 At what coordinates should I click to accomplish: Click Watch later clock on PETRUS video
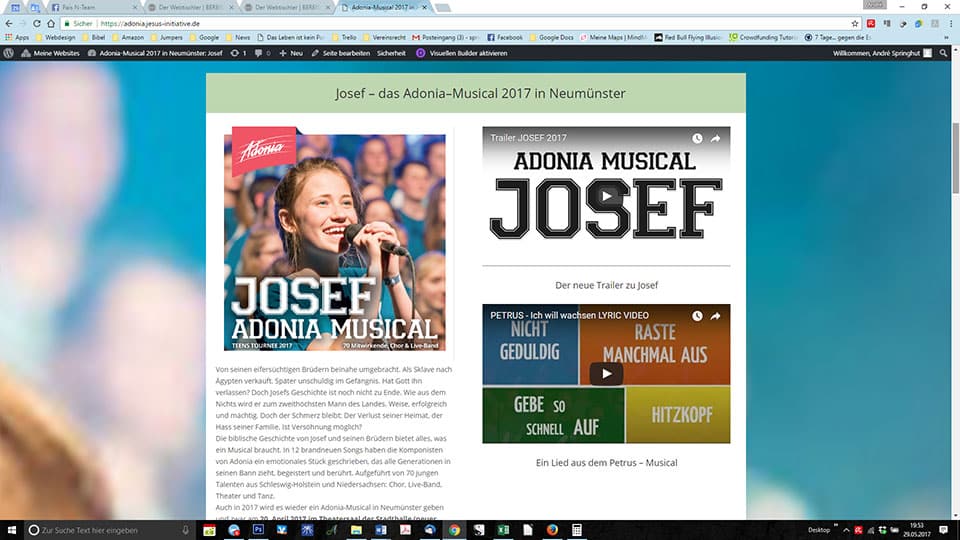pos(697,316)
